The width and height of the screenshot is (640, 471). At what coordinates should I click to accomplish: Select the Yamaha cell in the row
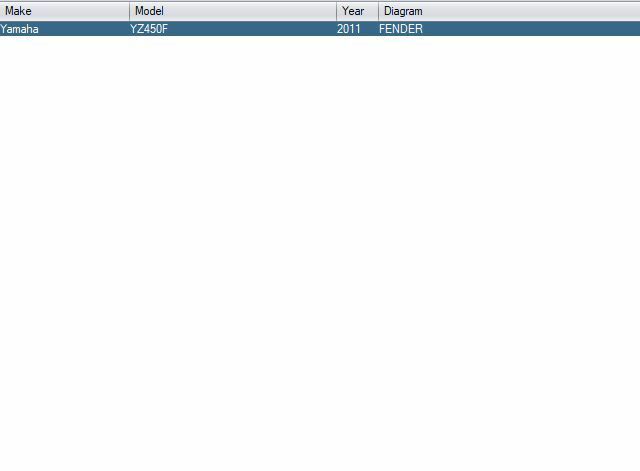click(x=19, y=29)
